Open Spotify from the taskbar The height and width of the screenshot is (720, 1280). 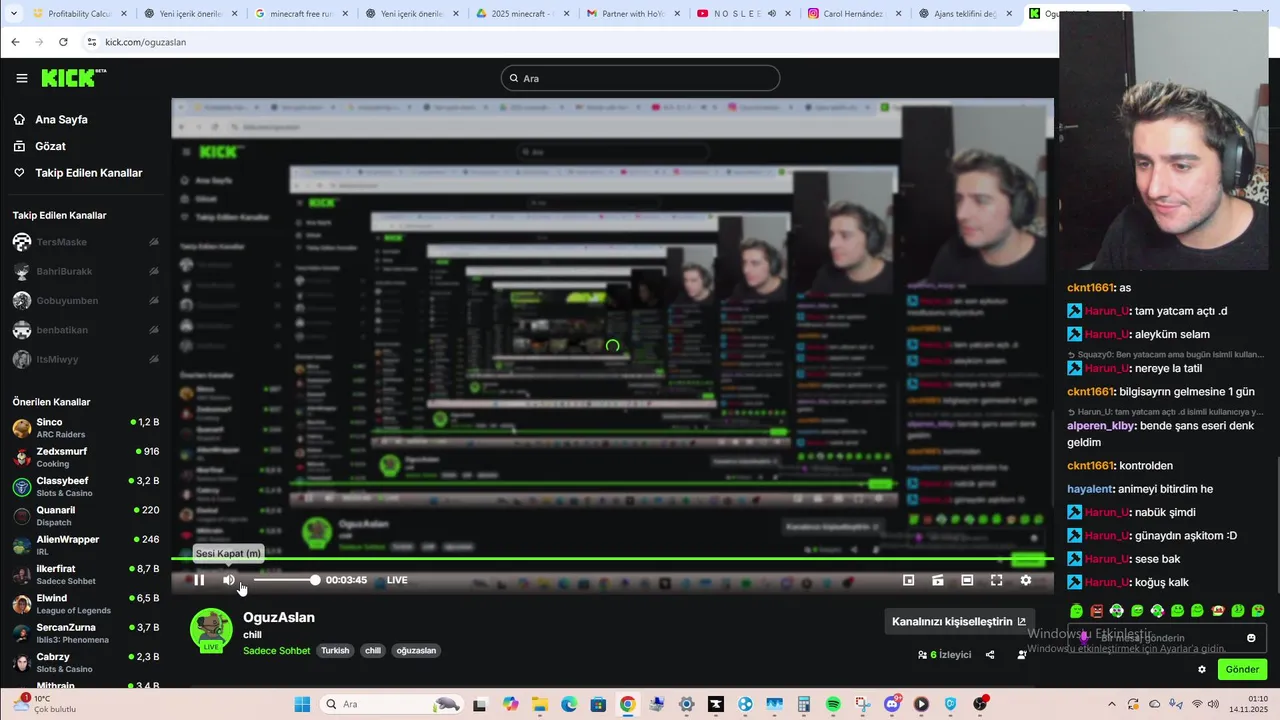click(834, 704)
